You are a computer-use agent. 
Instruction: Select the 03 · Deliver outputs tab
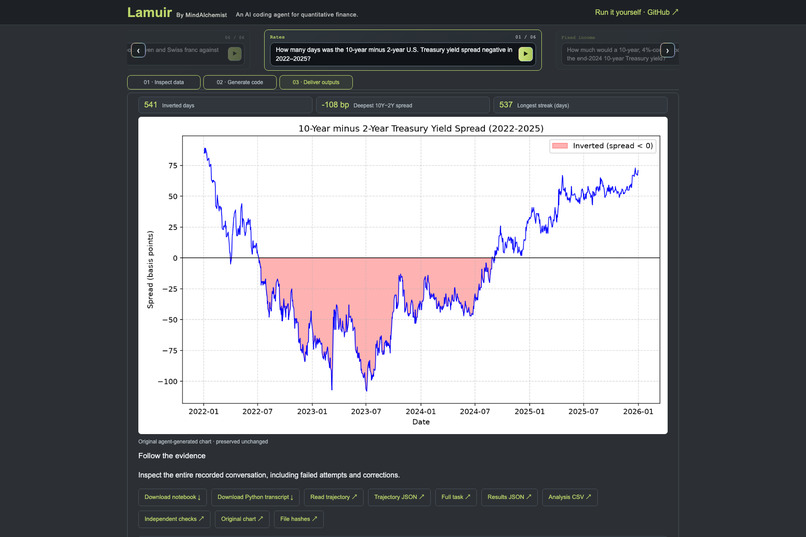click(316, 82)
